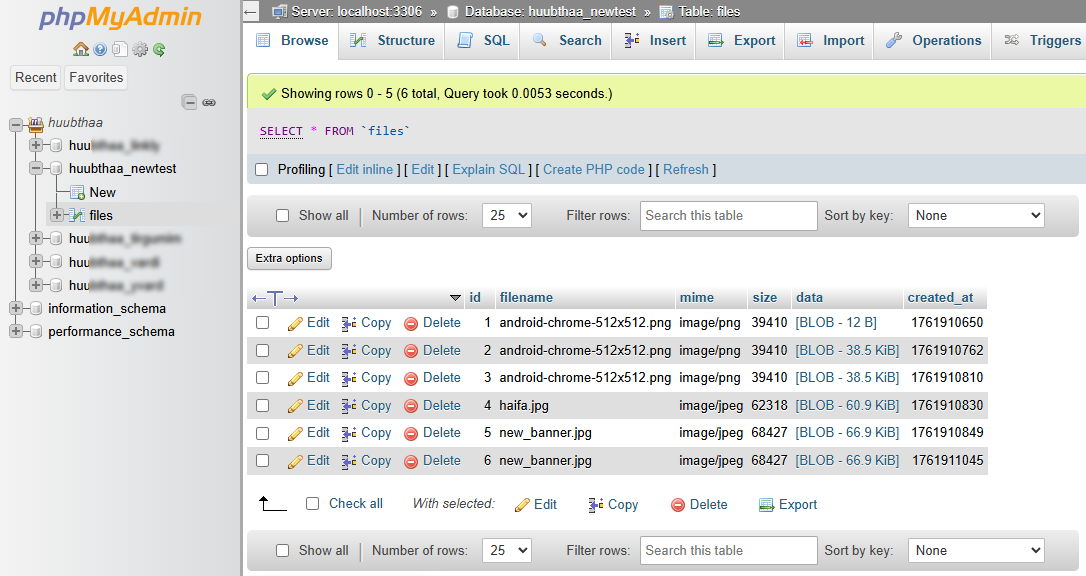This screenshot has width=1086, height=576.
Task: Sort by the filename column header
Action: pos(526,298)
